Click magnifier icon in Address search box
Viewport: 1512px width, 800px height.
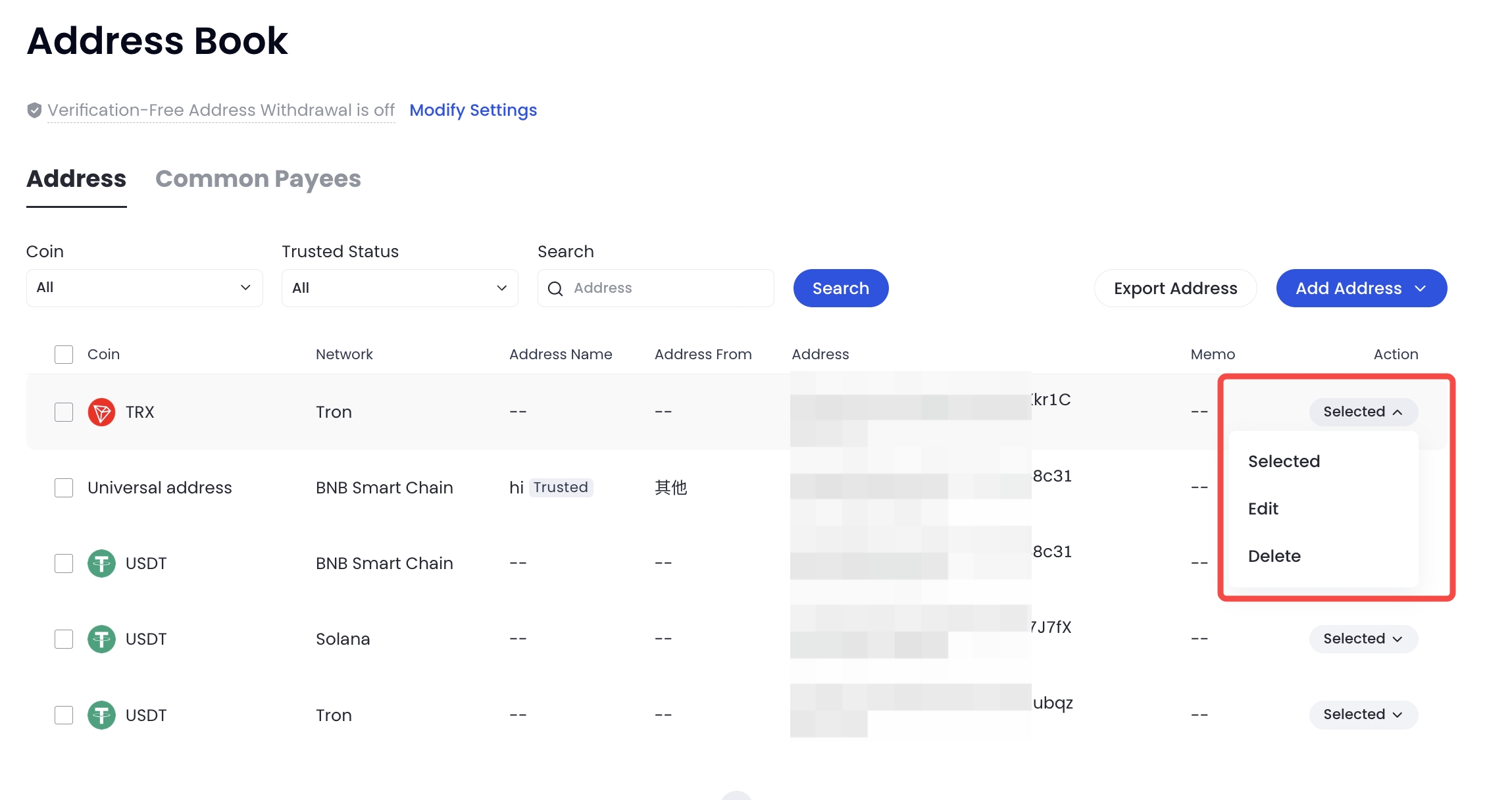click(555, 289)
